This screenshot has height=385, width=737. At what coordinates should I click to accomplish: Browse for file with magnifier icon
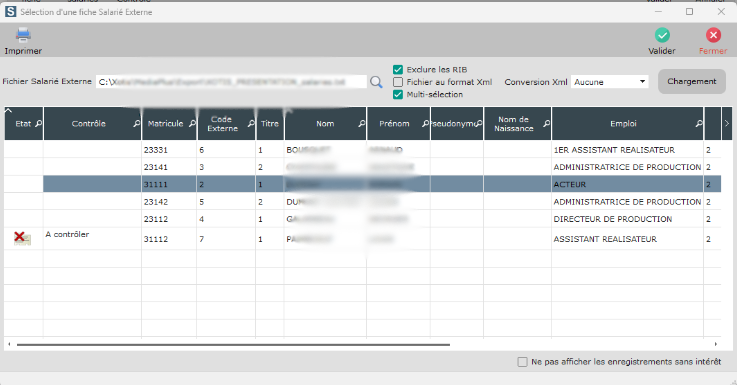click(376, 82)
